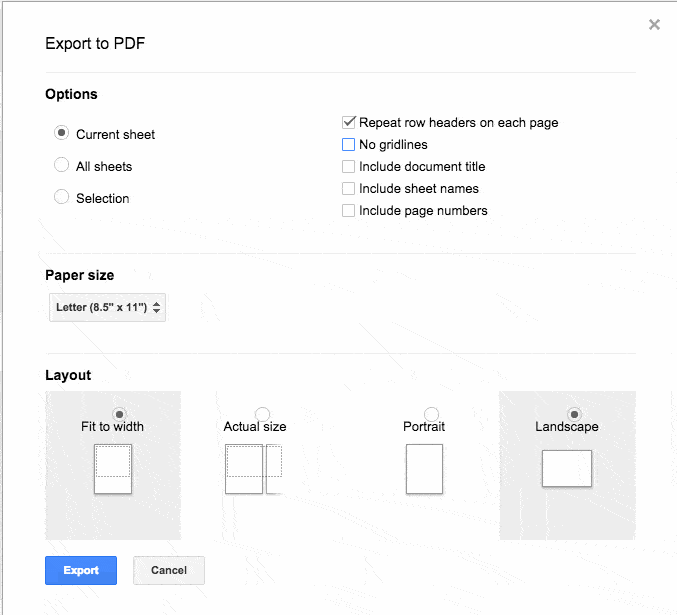
Task: Select the Current sheet radio button
Action: point(61,133)
